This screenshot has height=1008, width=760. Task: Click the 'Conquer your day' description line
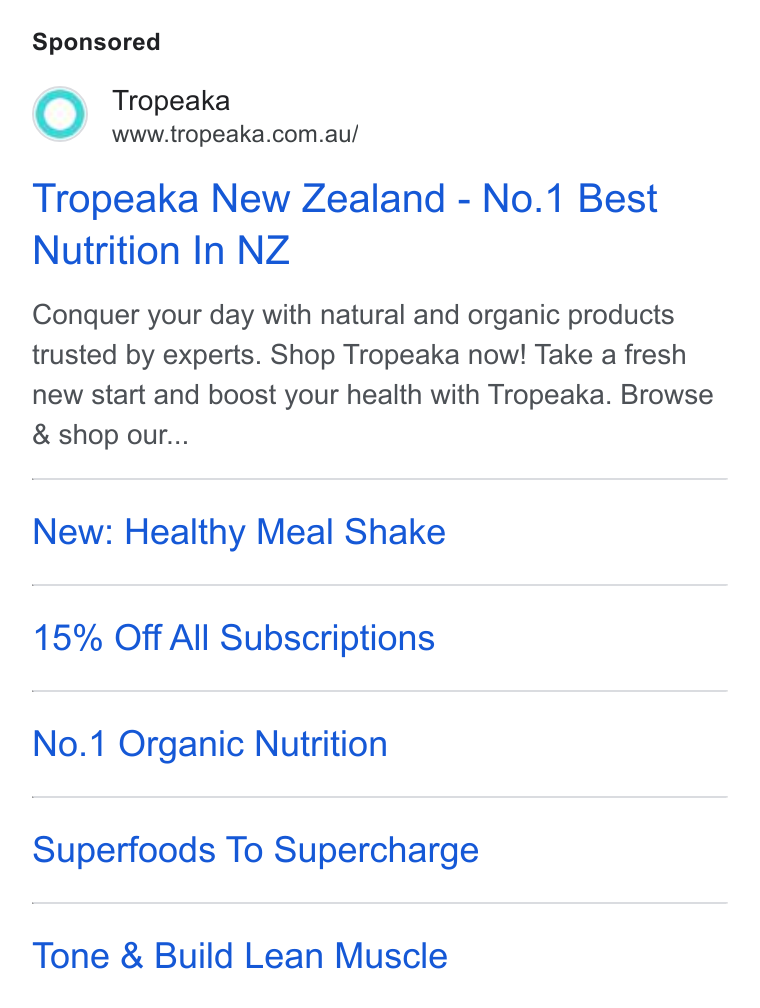353,316
